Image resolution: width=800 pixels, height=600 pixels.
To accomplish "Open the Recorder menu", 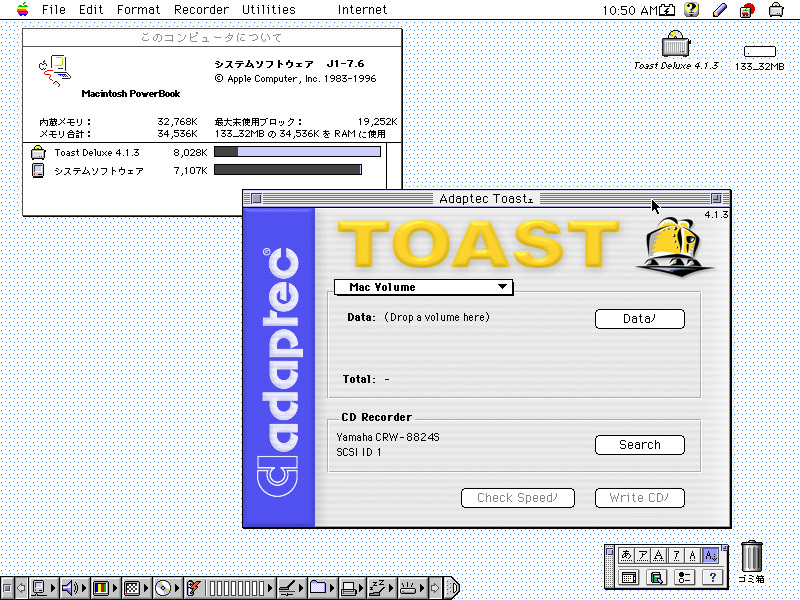I will [201, 9].
